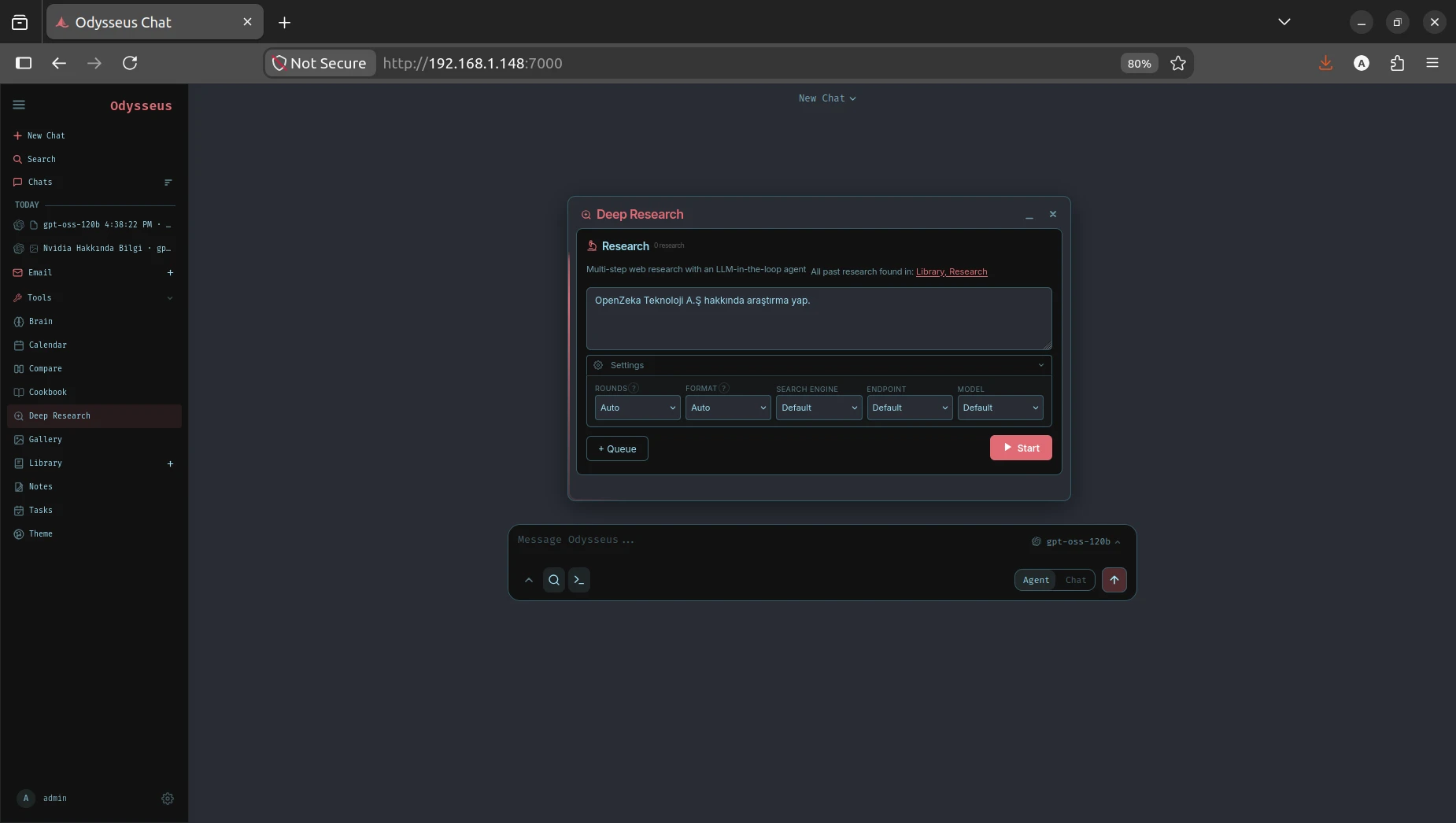The image size is (1456, 823).
Task: Add a new email account with plus icon
Action: [x=170, y=273]
